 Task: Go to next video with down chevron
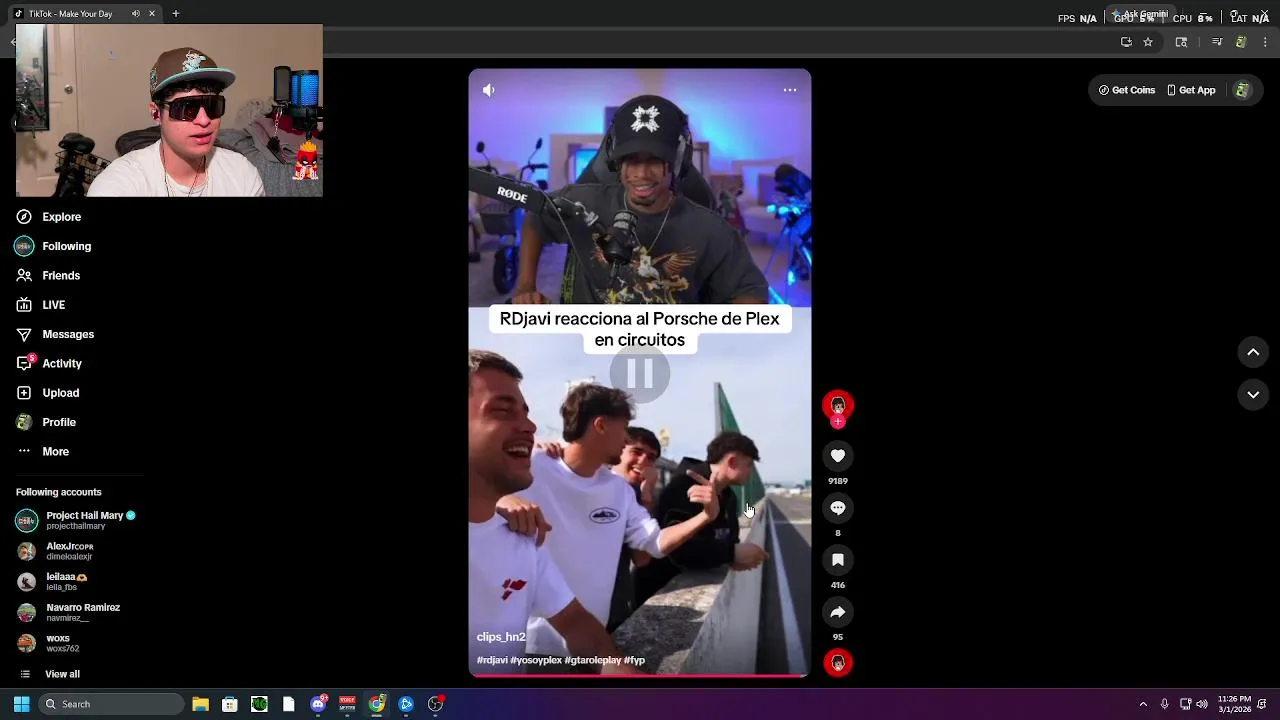coord(1253,395)
